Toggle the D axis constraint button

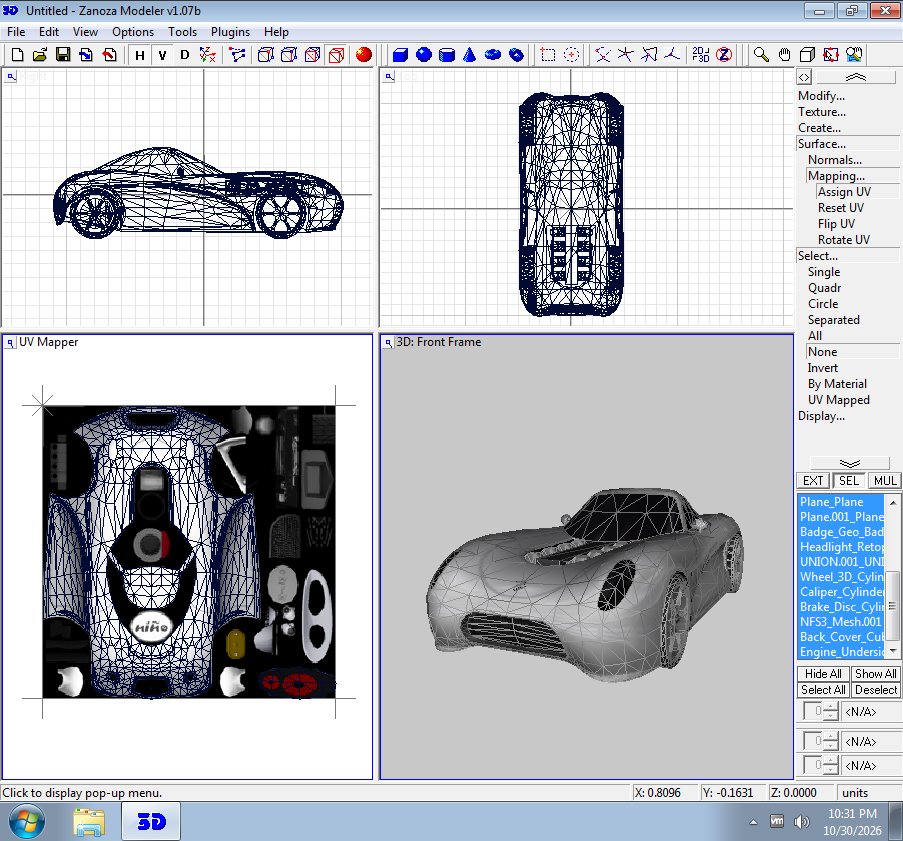(x=184, y=55)
